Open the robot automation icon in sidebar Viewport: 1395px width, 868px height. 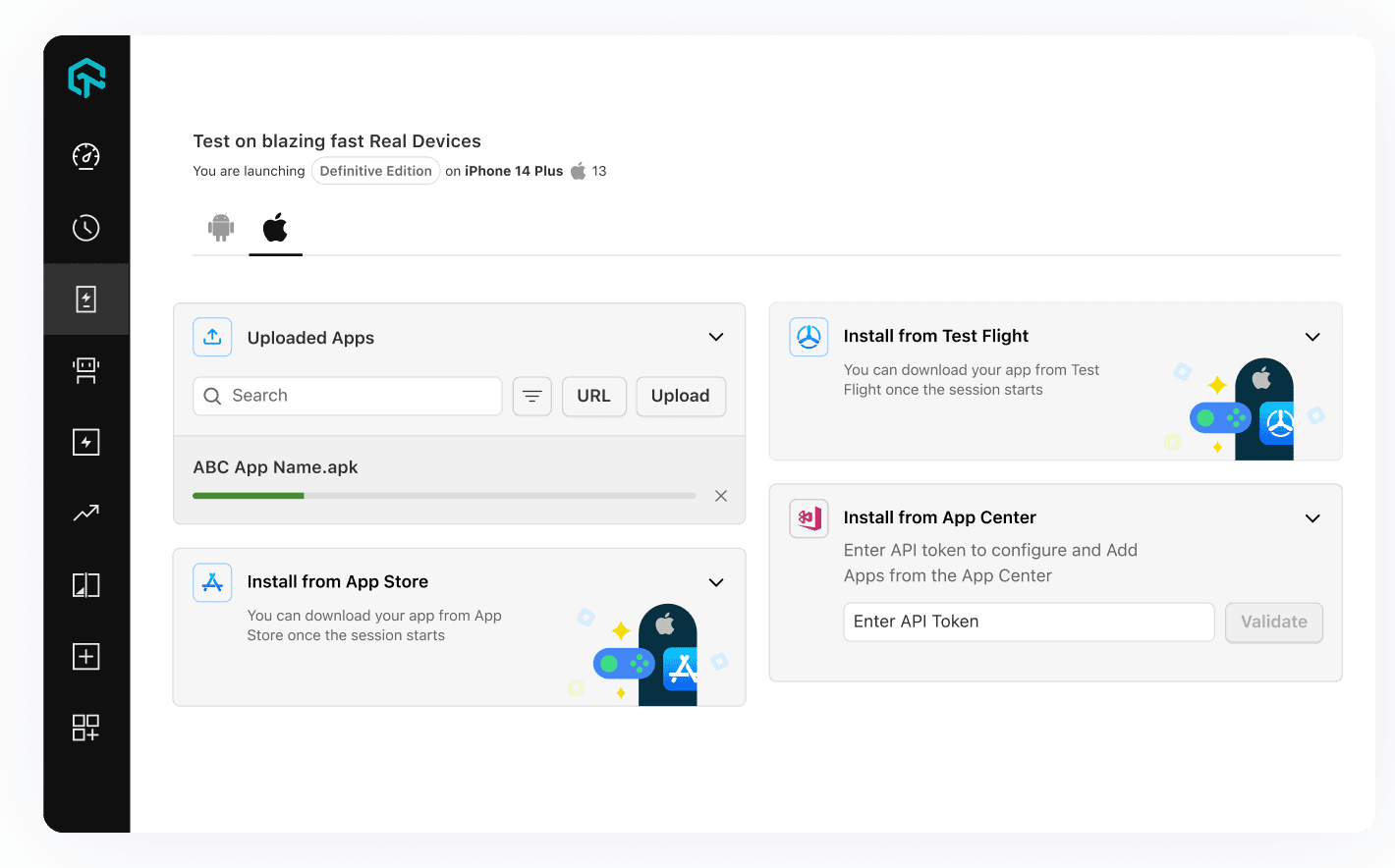point(86,370)
